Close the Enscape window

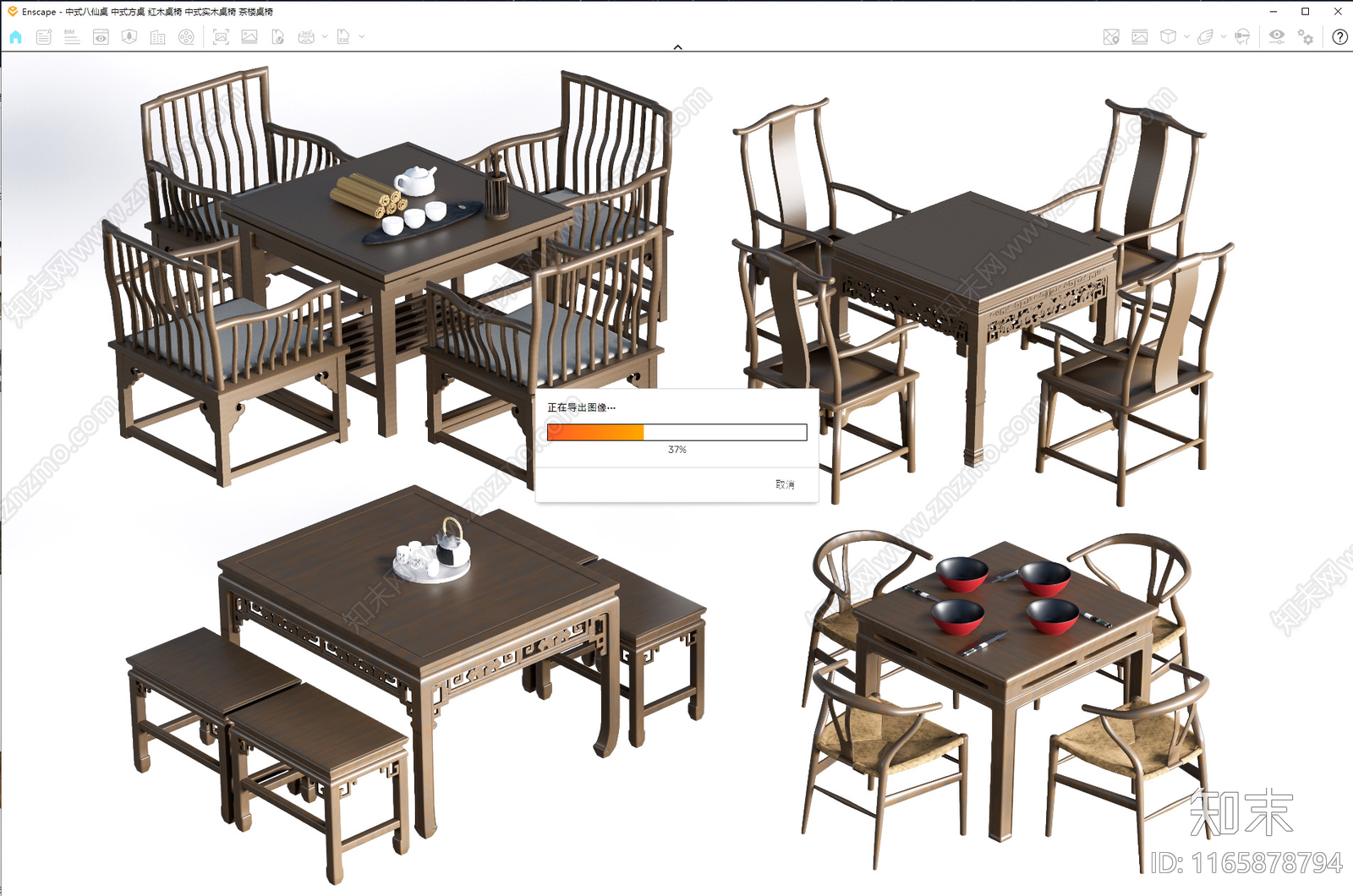pyautogui.click(x=1338, y=12)
